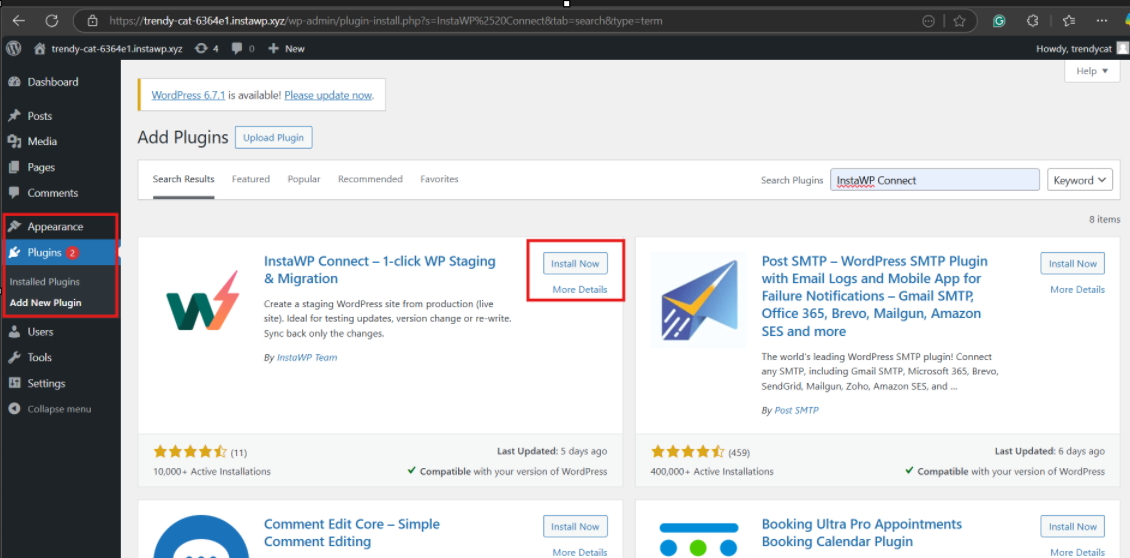
Task: Click the New content plus button
Action: (286, 49)
